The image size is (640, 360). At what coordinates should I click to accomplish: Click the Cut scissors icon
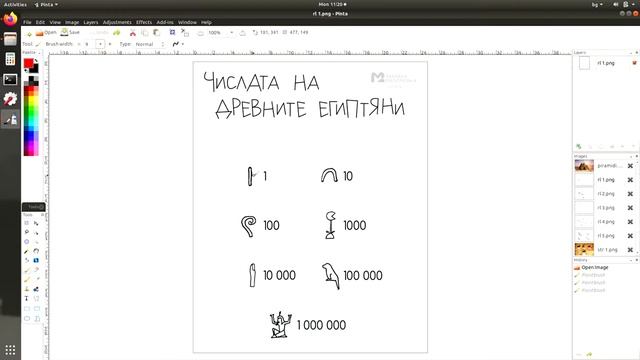[x=133, y=33]
